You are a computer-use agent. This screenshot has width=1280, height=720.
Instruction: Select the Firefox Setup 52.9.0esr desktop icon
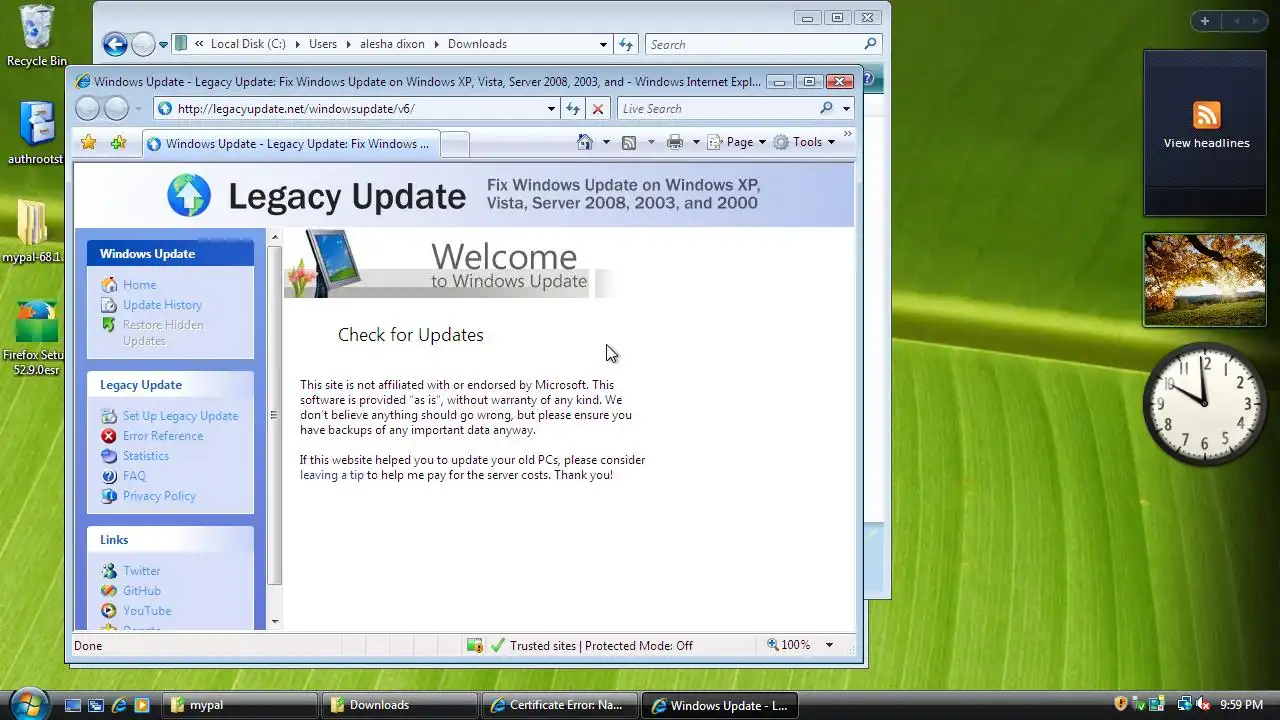coord(33,337)
